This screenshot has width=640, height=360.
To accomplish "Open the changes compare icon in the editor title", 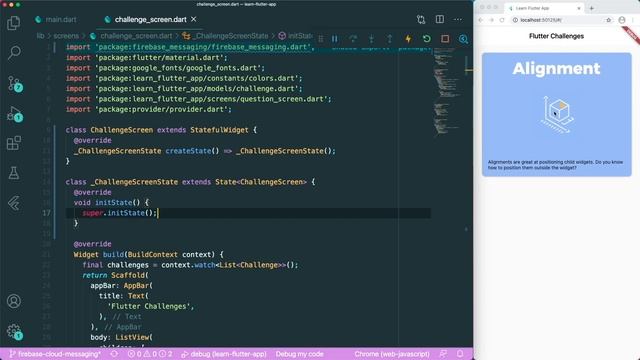I will pos(421,19).
